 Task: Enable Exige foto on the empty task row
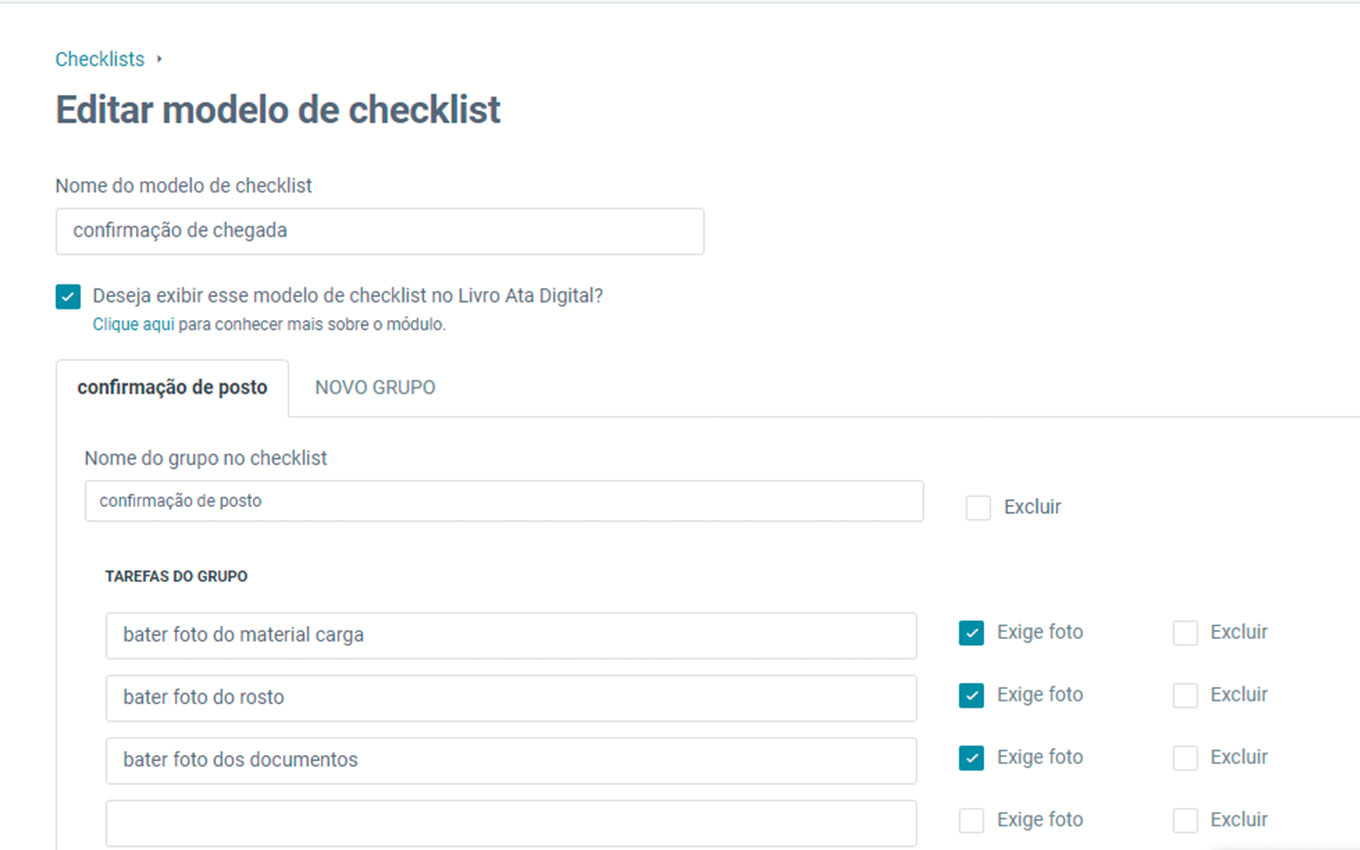[971, 821]
